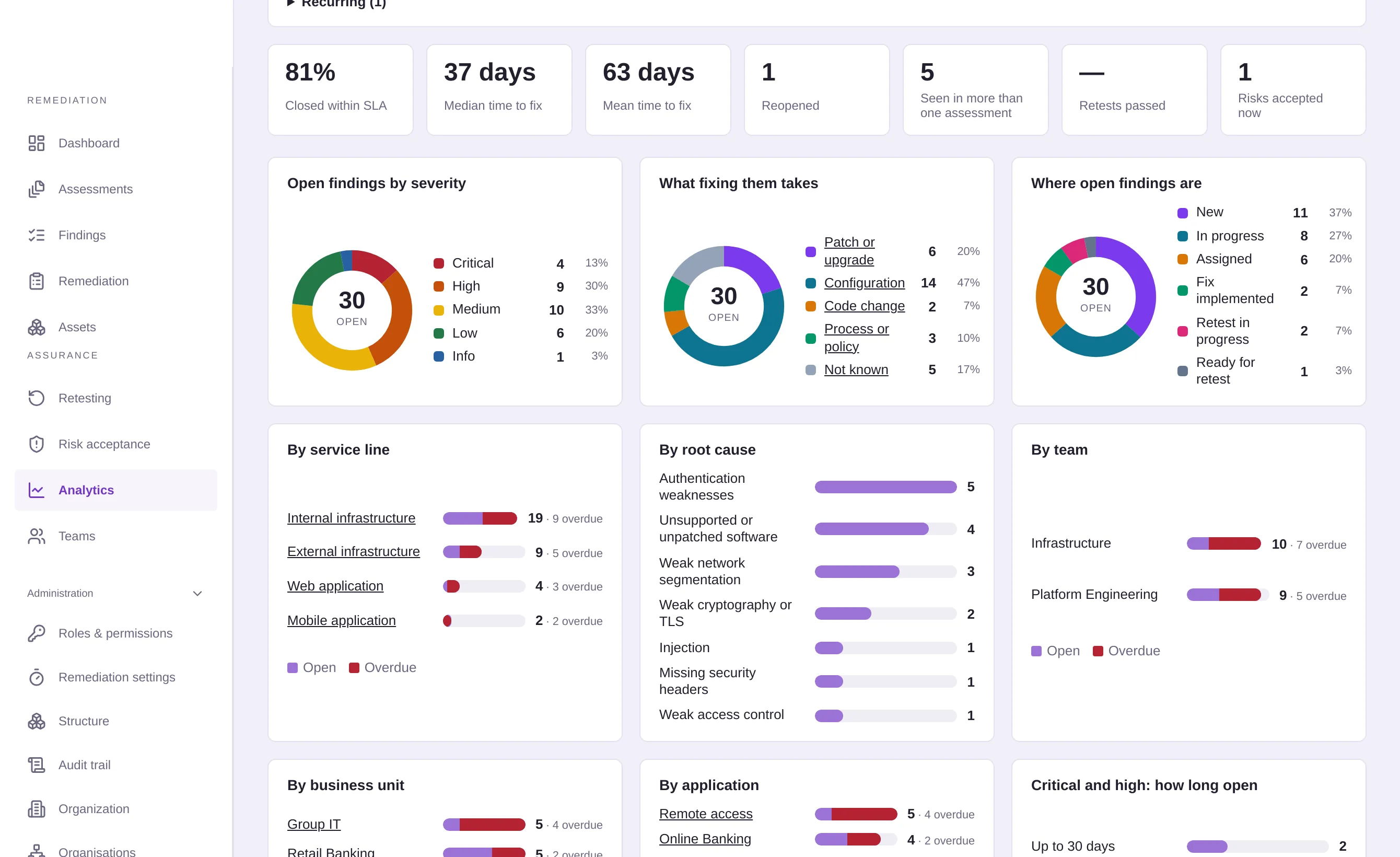Image resolution: width=1400 pixels, height=857 pixels.
Task: Open Internal infrastructure service line
Action: (x=351, y=518)
